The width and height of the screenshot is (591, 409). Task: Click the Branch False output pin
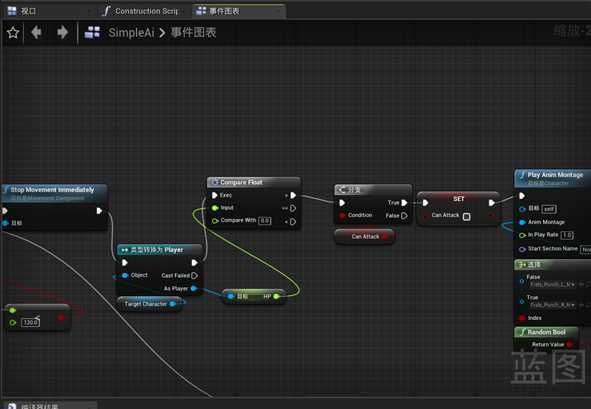point(404,216)
